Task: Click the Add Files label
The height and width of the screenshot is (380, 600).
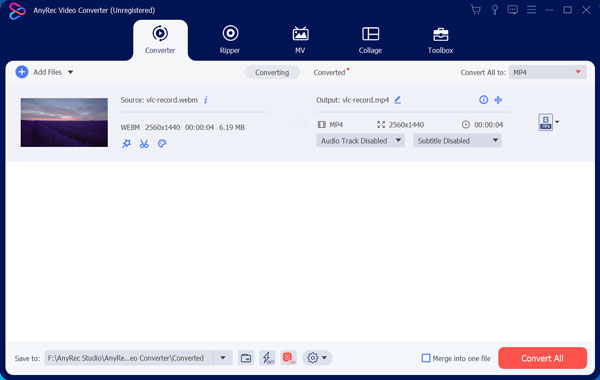Action: (47, 72)
